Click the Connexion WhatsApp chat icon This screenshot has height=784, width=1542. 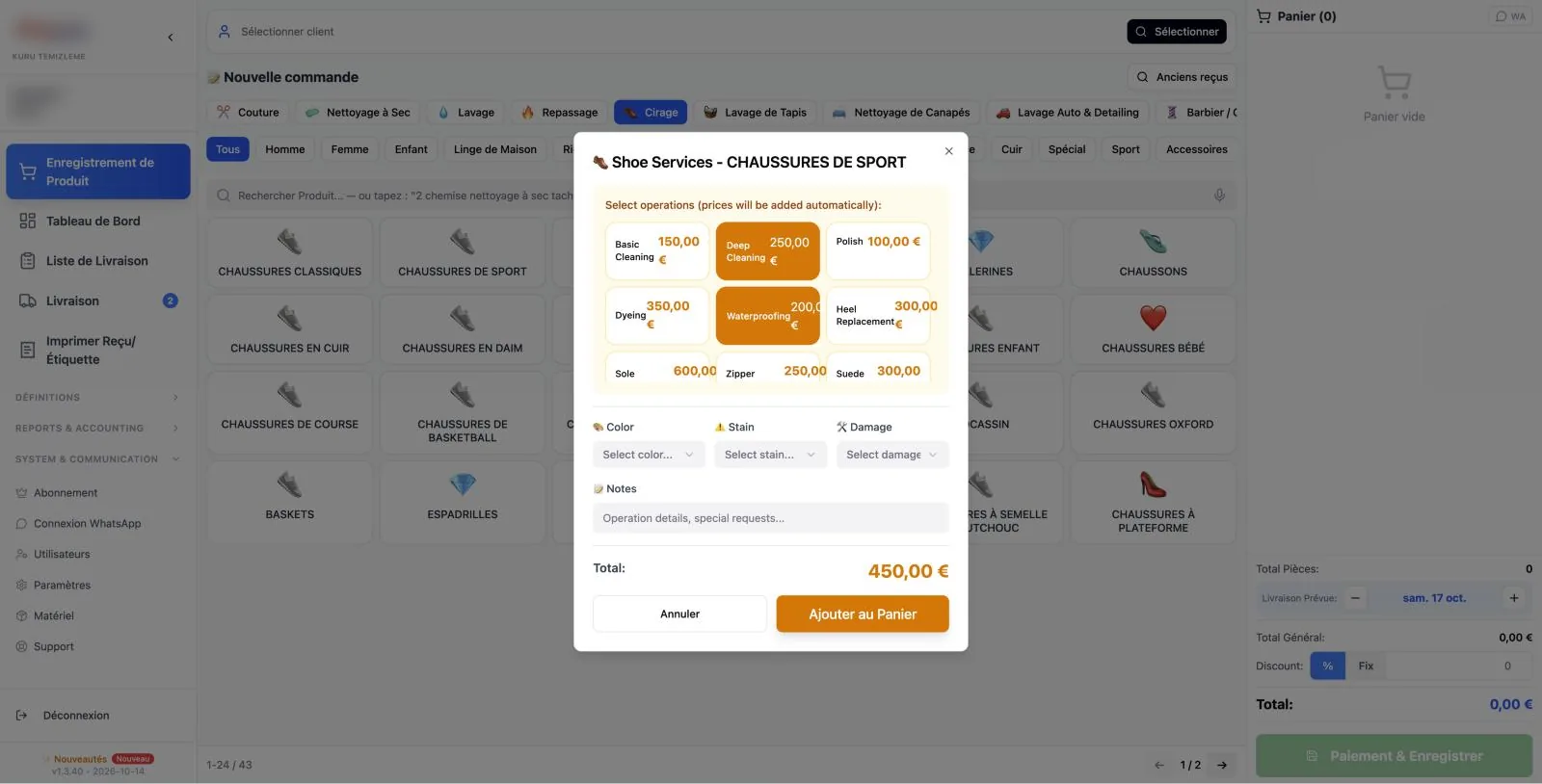pyautogui.click(x=21, y=524)
